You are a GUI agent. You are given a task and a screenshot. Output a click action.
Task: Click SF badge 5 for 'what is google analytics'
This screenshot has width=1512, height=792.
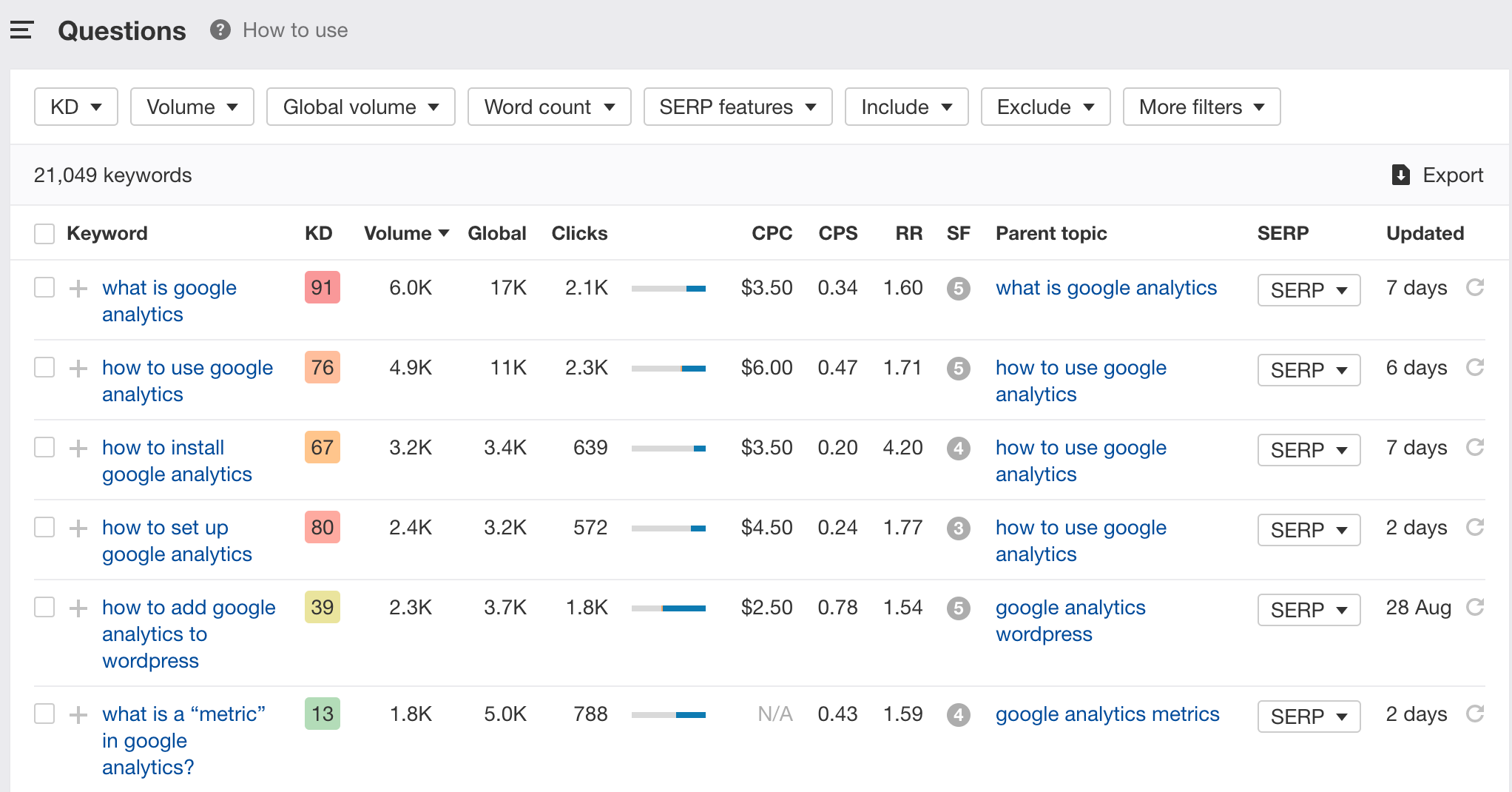point(959,288)
